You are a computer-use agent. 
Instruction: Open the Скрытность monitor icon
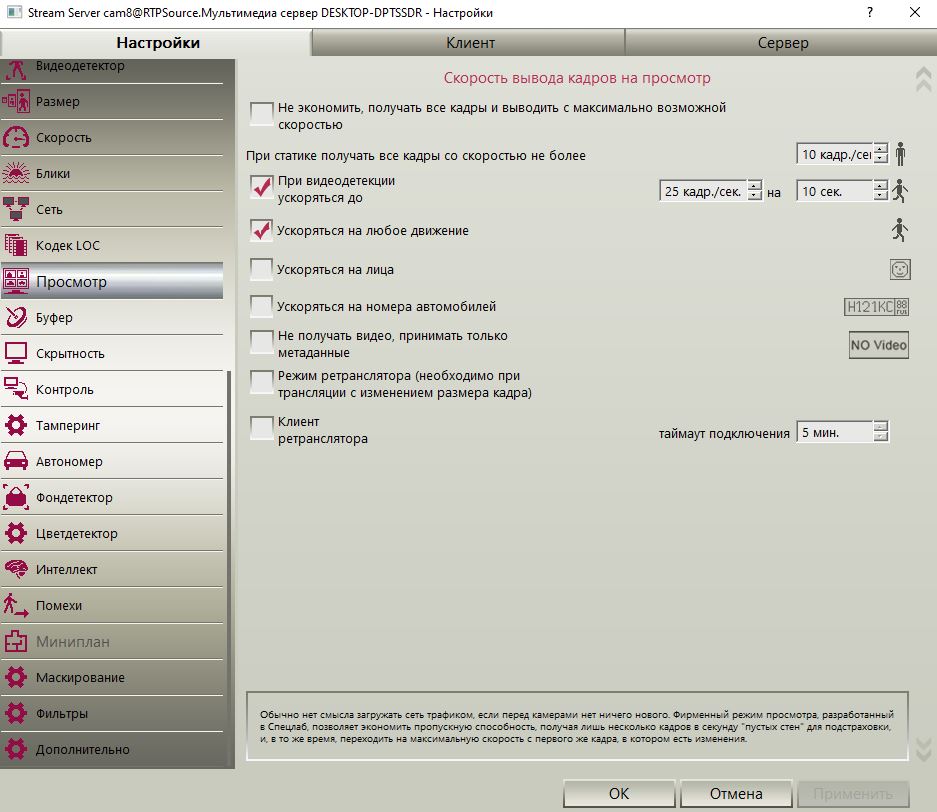(x=16, y=353)
